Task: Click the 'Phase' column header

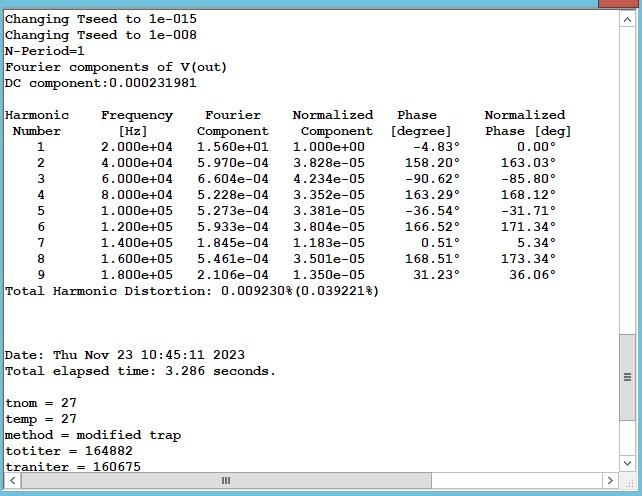Action: [x=417, y=115]
